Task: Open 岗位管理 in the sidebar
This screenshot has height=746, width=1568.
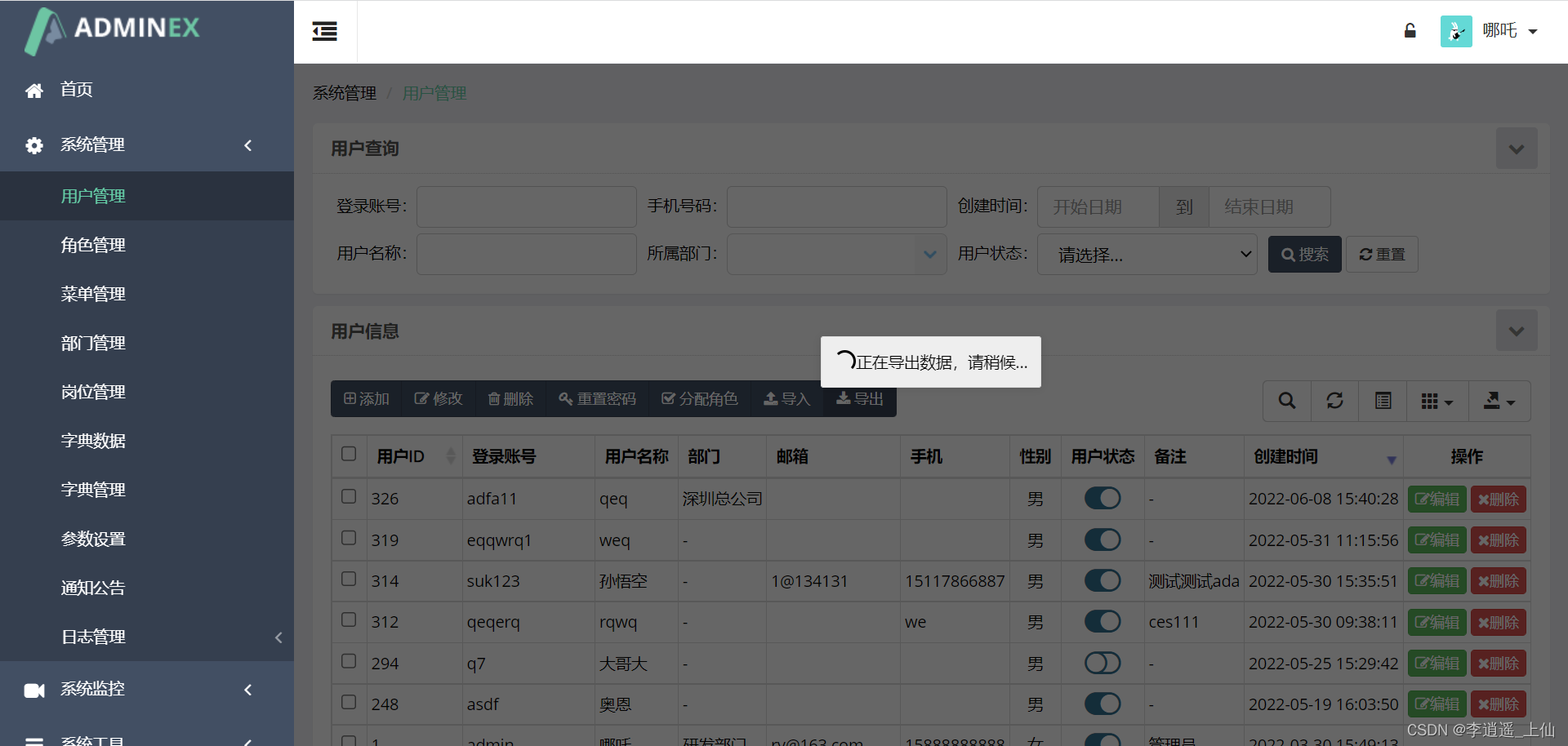Action: click(x=147, y=392)
